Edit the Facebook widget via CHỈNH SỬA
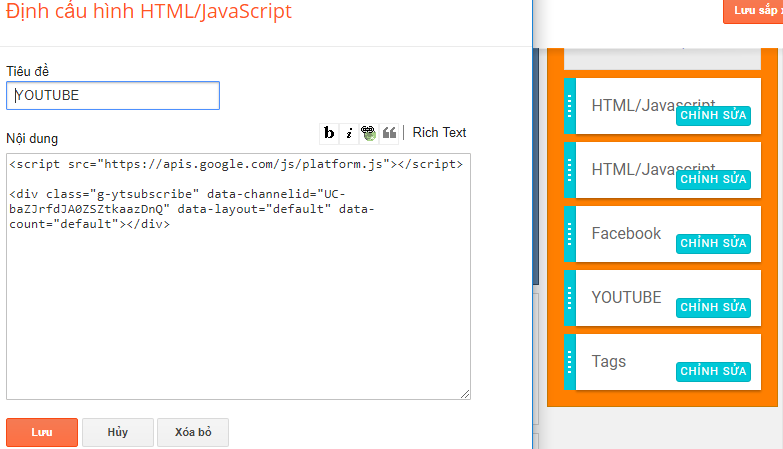Image resolution: width=783 pixels, height=449 pixels. pyautogui.click(x=713, y=243)
